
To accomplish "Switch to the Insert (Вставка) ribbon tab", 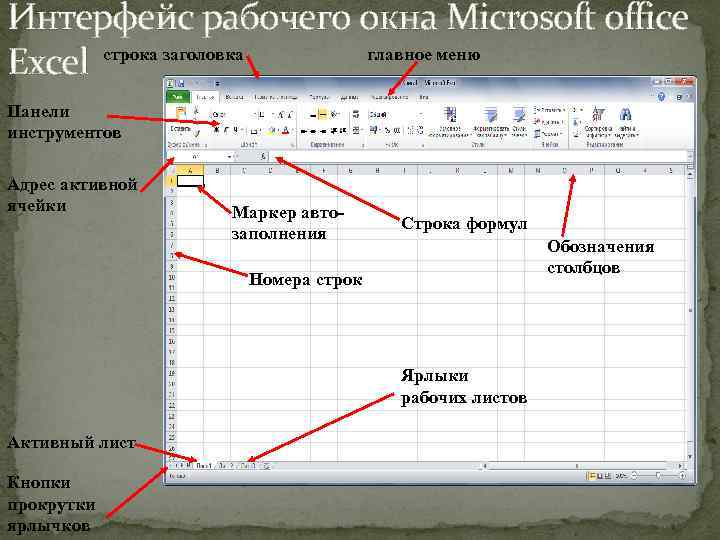I will click(234, 97).
